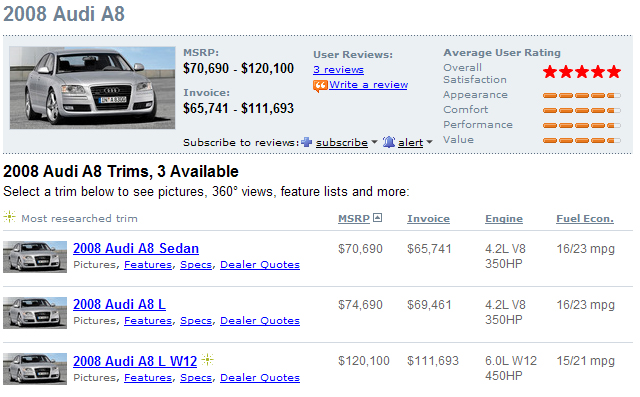
Task: Sort trims by Fuel Econ. column
Action: (585, 219)
